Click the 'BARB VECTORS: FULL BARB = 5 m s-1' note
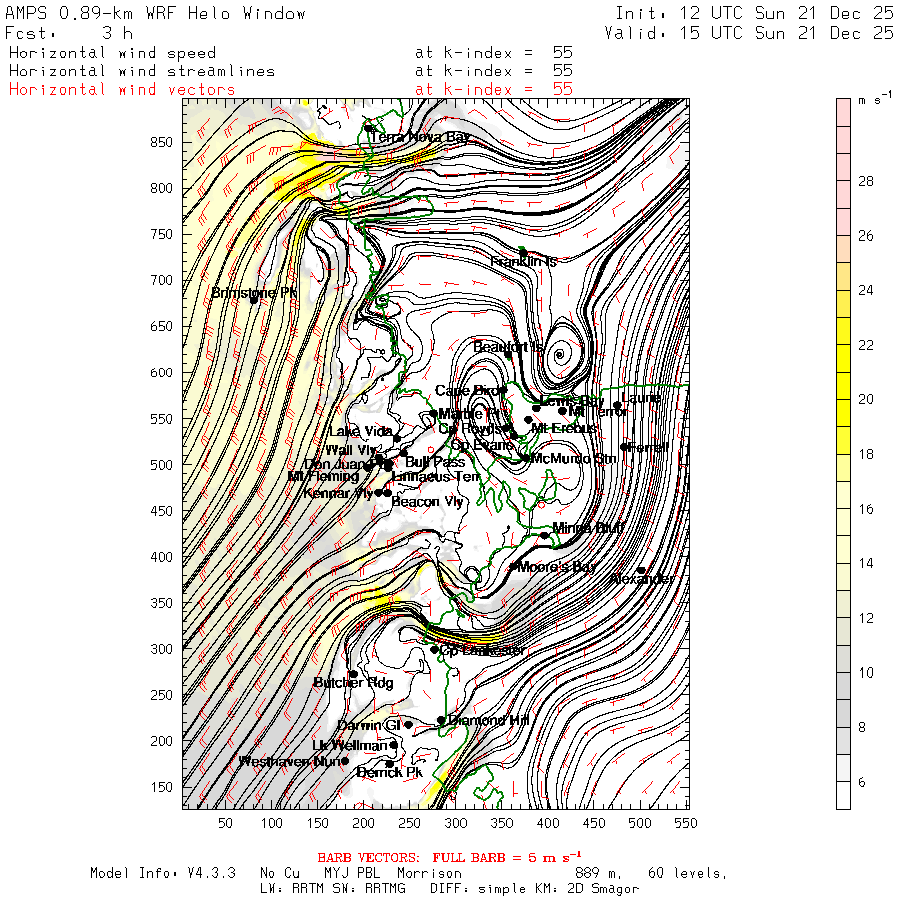This screenshot has width=900, height=900. tap(449, 858)
